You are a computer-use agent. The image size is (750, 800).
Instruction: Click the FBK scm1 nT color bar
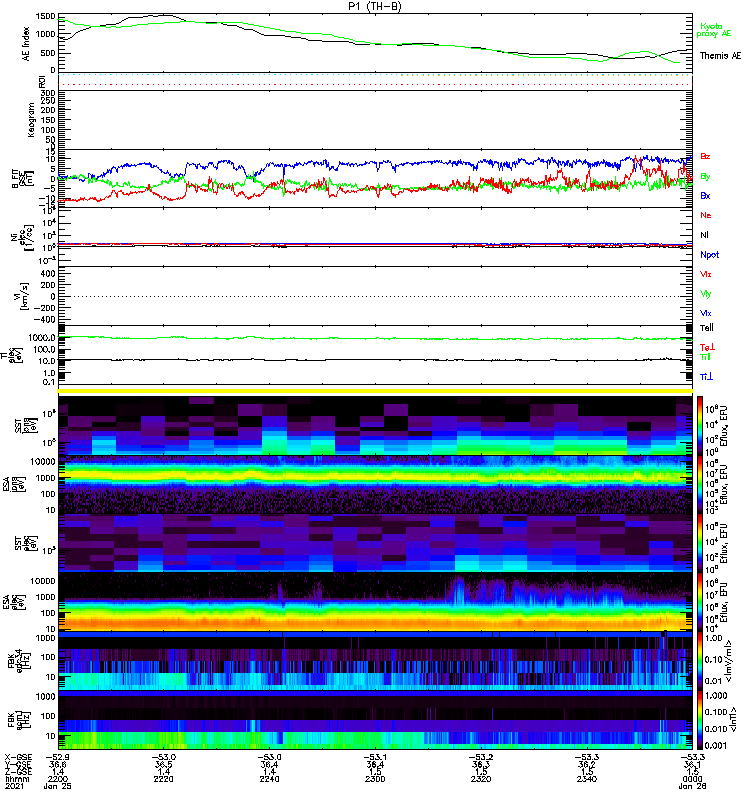click(699, 720)
